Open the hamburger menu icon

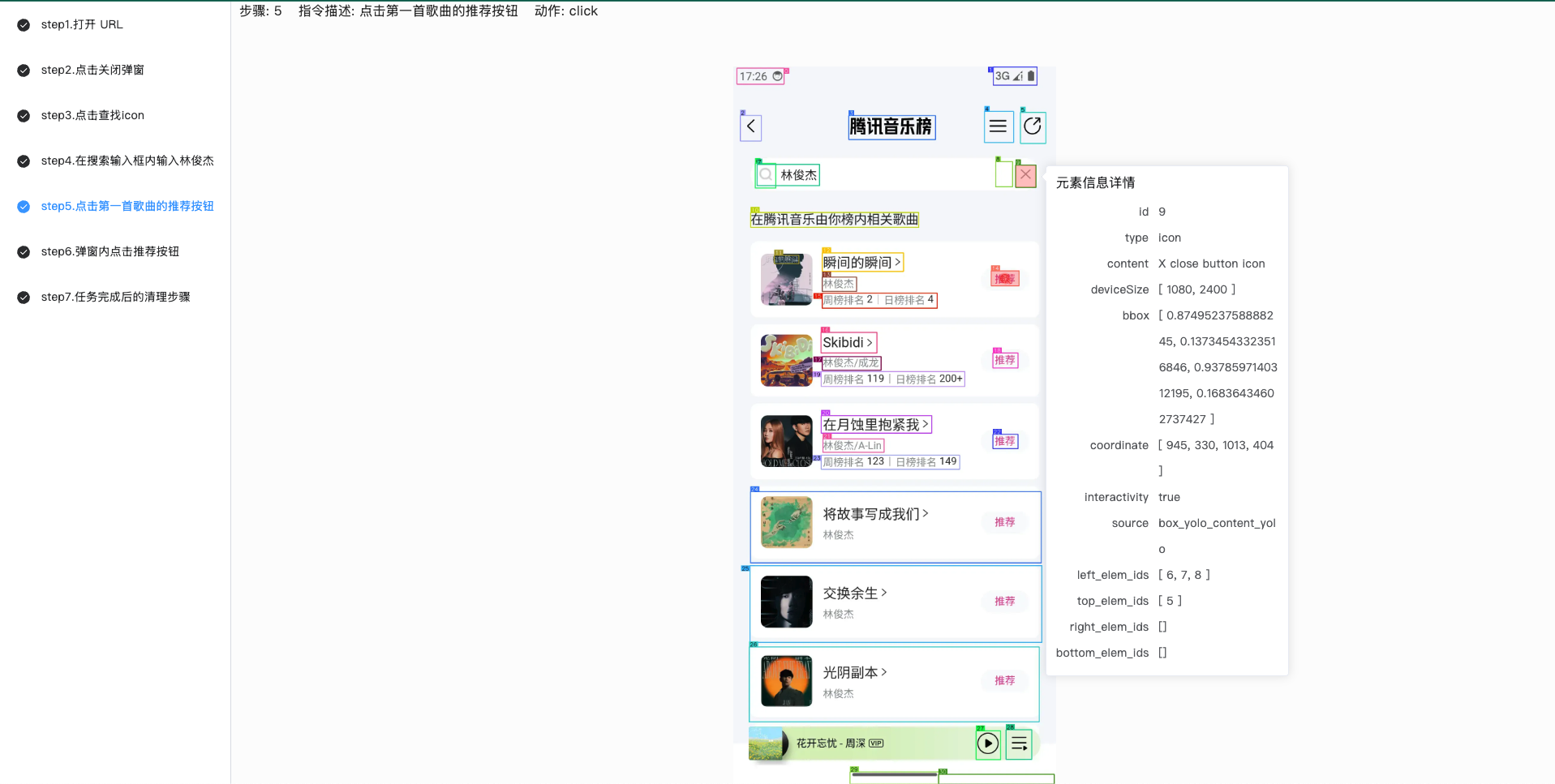998,126
